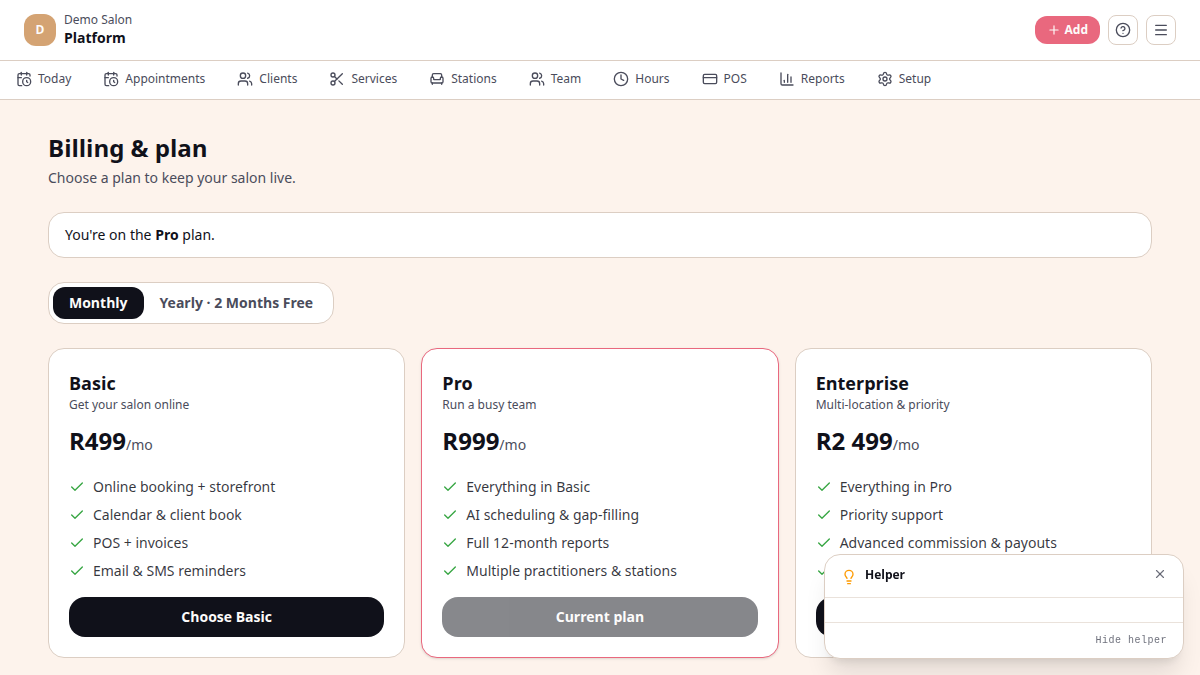The image size is (1200, 675).
Task: Go to the Appointments page
Action: click(154, 79)
